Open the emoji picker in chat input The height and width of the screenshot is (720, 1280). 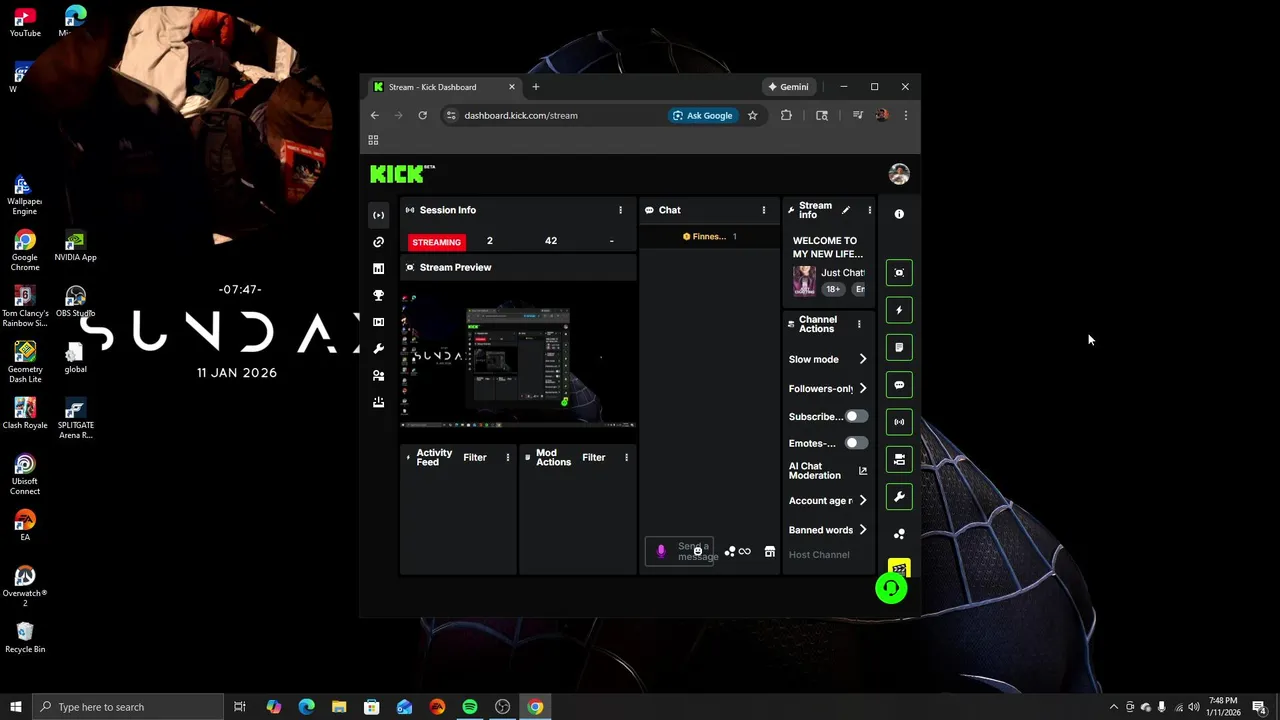tap(698, 552)
